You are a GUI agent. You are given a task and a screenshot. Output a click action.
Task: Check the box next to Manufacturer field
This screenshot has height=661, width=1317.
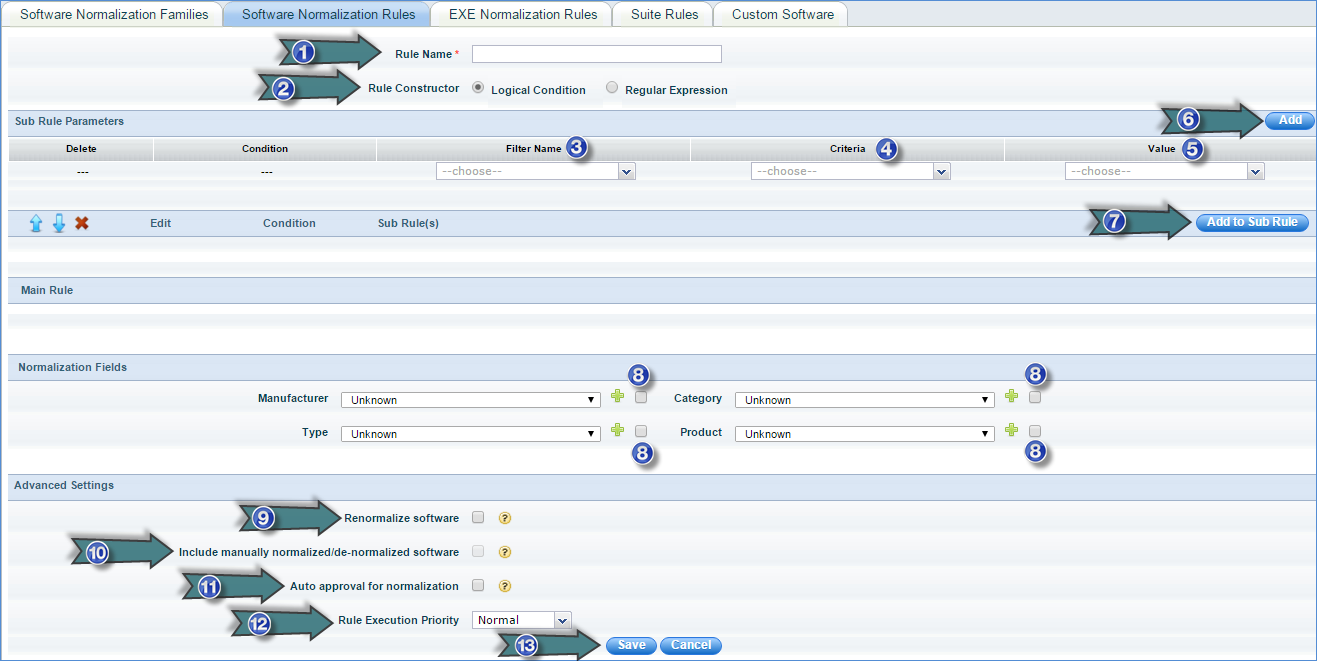click(x=641, y=397)
